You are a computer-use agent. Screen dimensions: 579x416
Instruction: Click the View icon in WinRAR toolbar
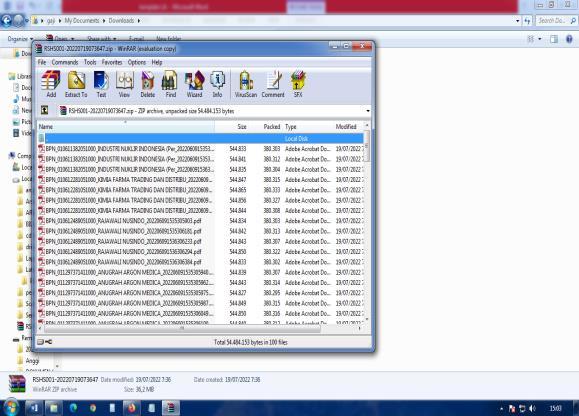[124, 84]
